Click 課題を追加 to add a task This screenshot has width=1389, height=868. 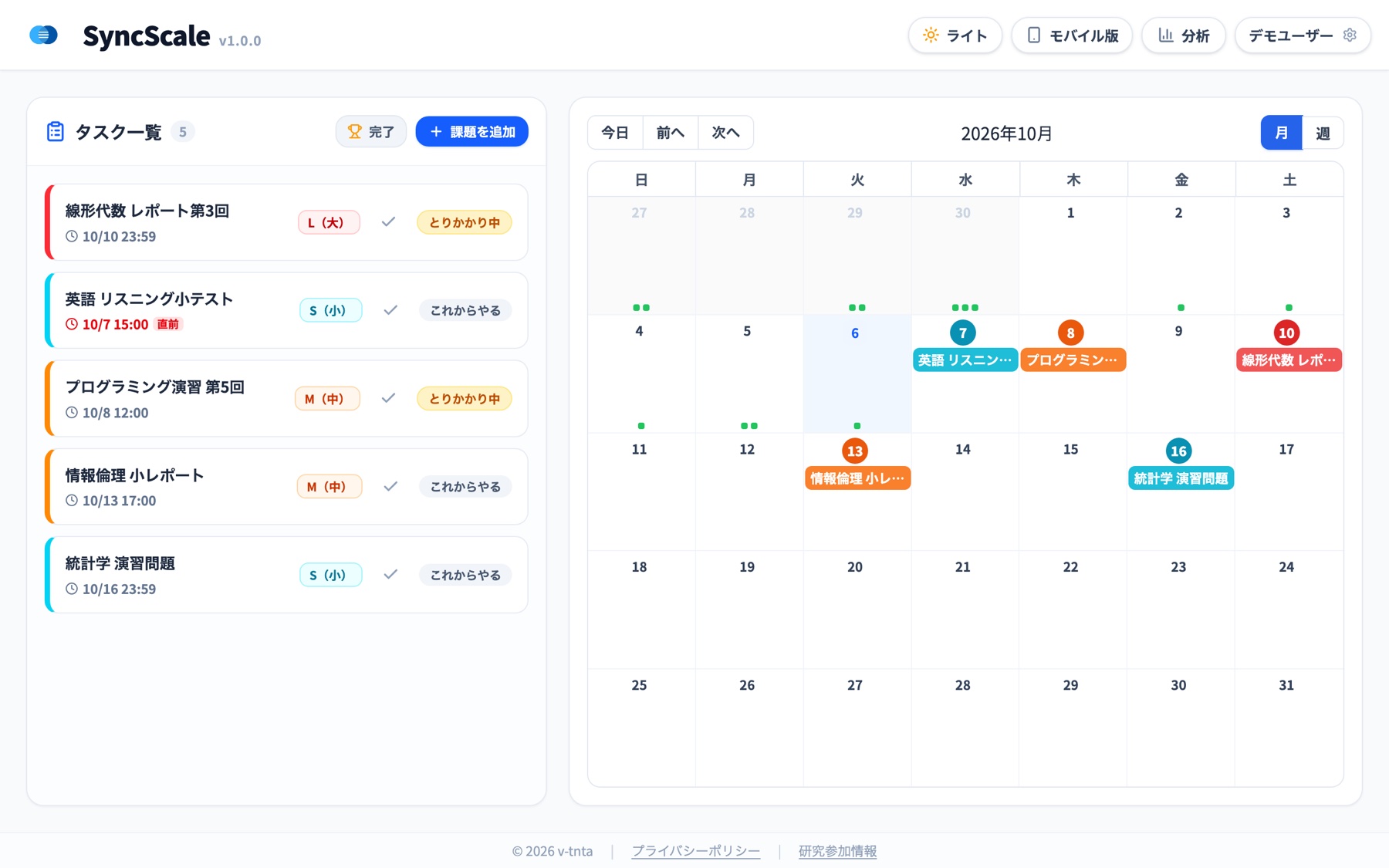coord(472,132)
